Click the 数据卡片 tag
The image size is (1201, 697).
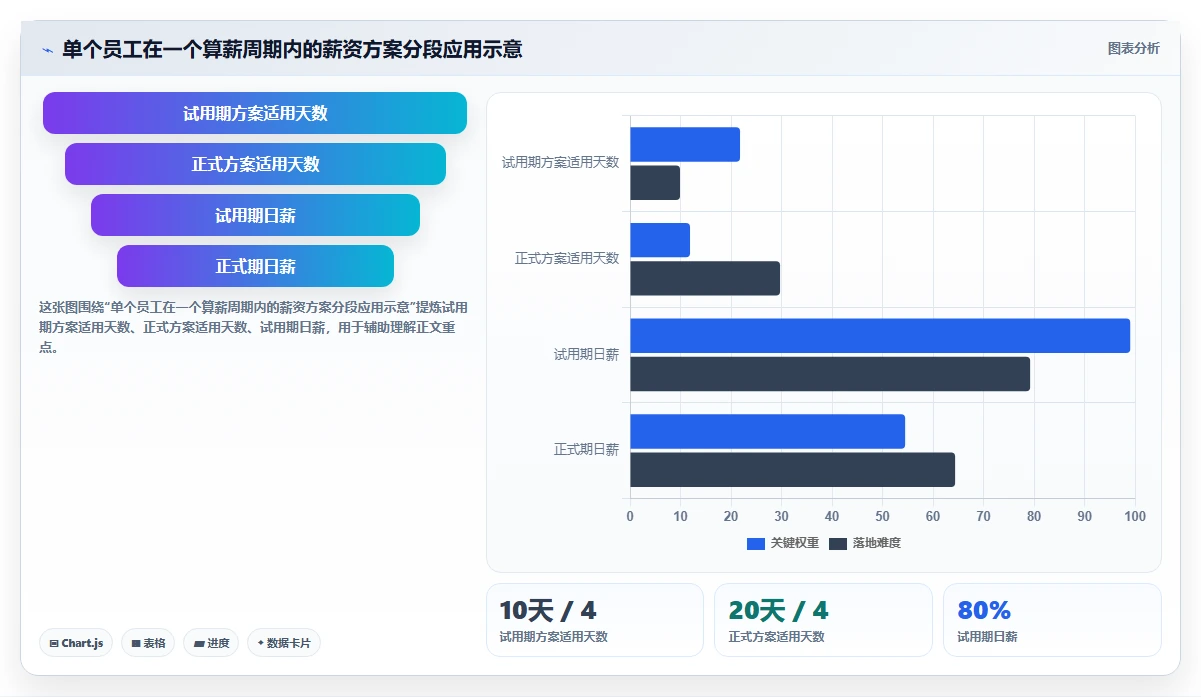pyautogui.click(x=284, y=643)
